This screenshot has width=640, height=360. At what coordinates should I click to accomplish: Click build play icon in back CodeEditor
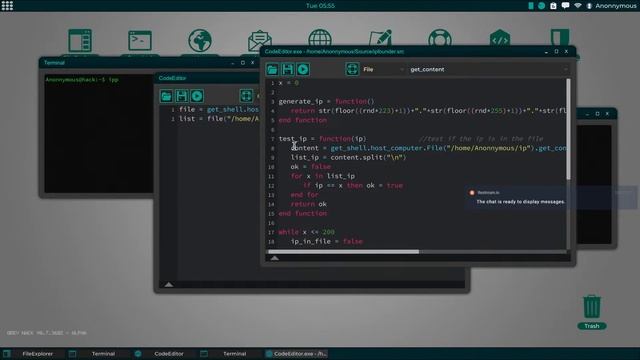[x=197, y=96]
